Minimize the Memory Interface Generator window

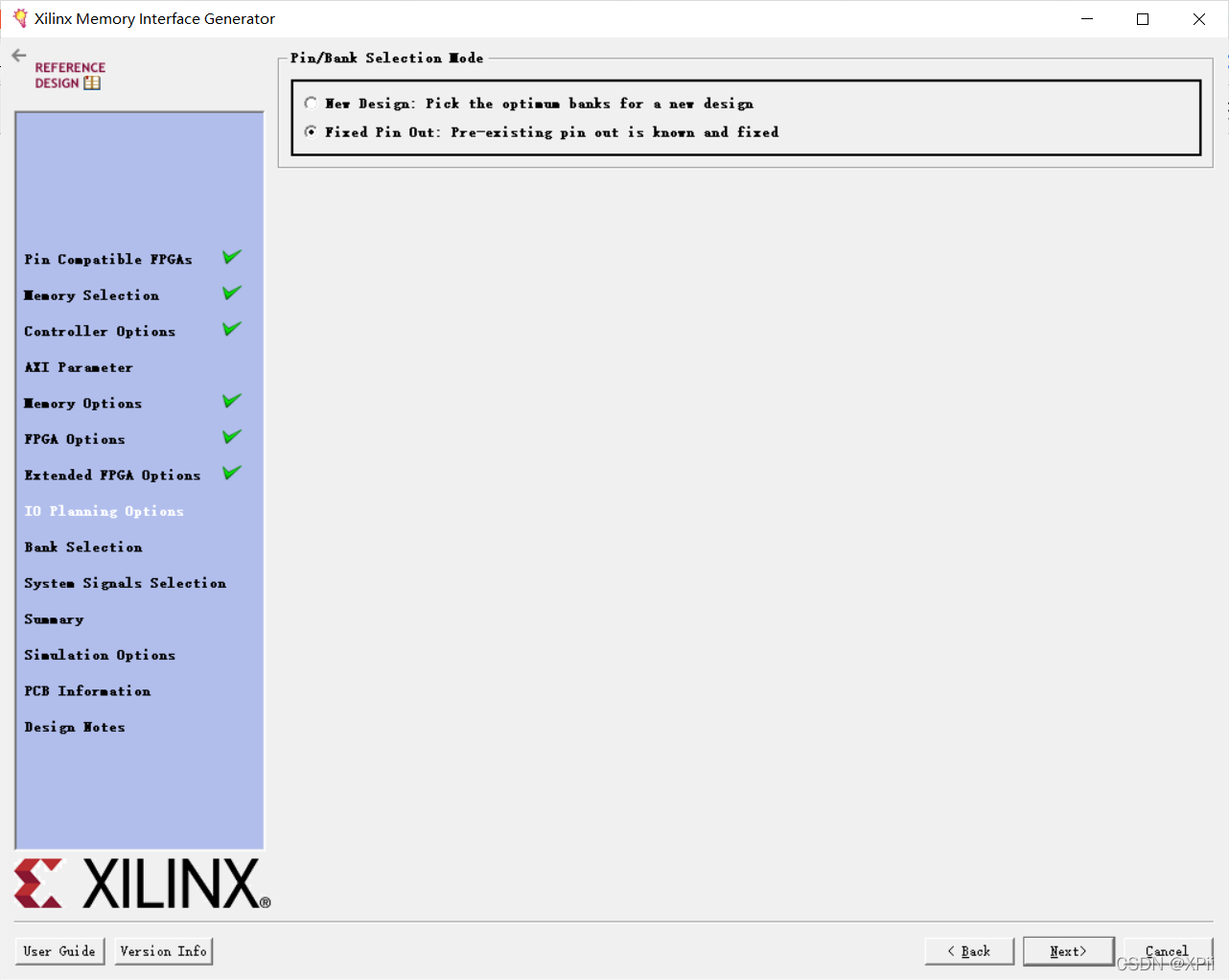[x=1087, y=18]
